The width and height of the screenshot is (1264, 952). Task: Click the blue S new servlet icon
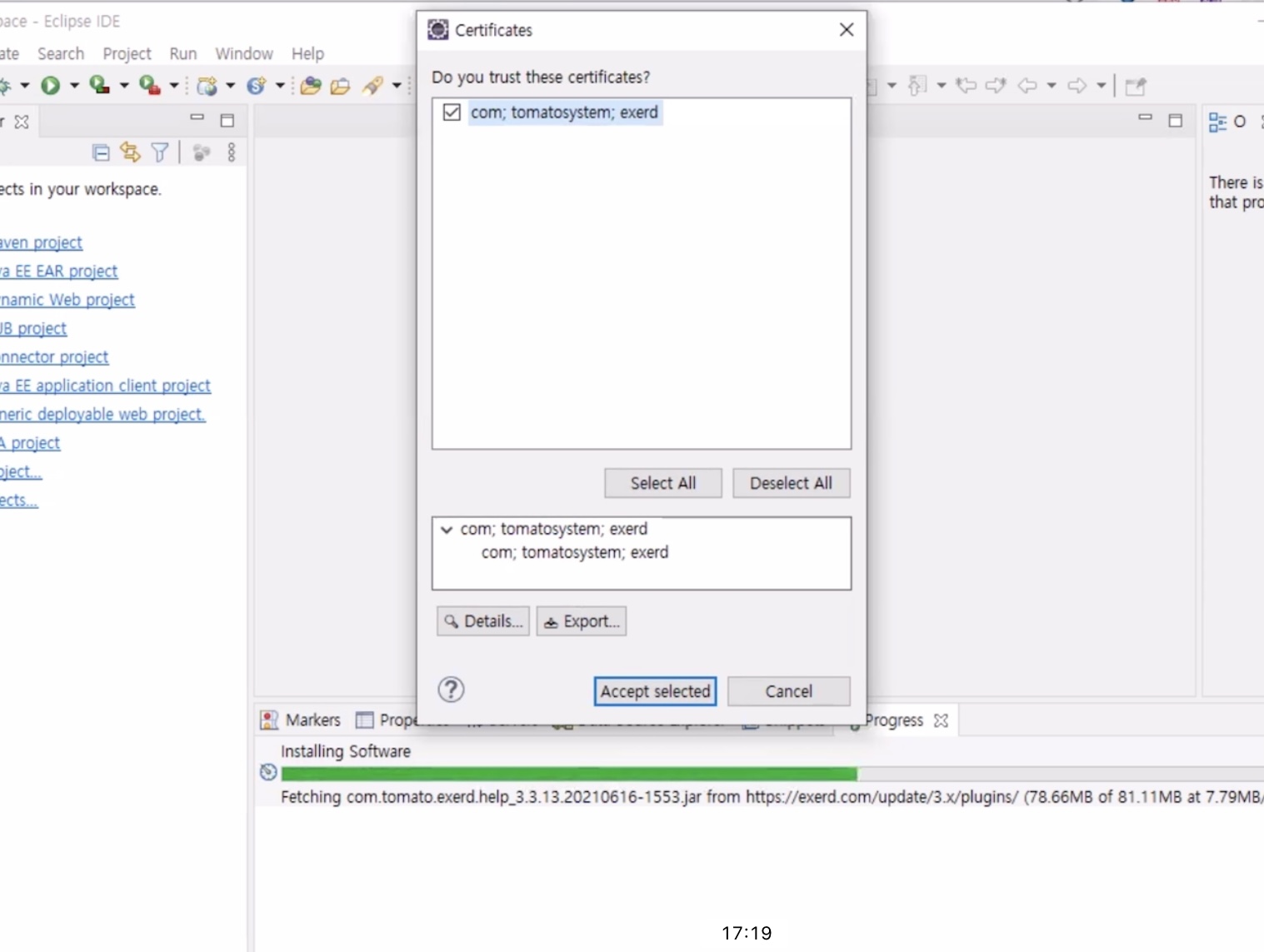click(x=256, y=85)
